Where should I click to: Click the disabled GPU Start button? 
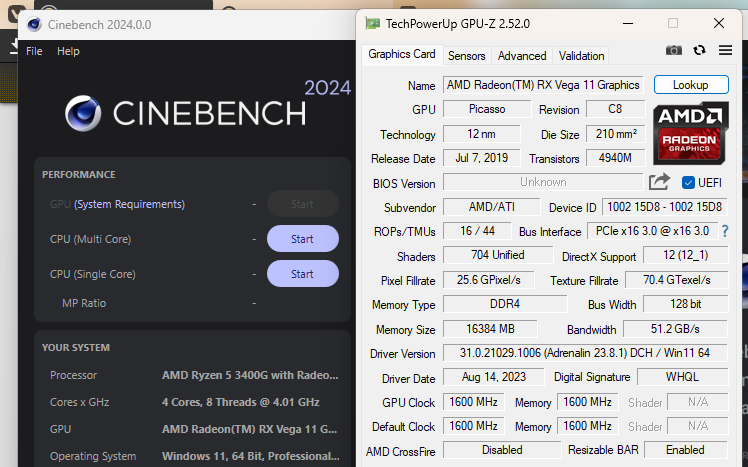(303, 204)
